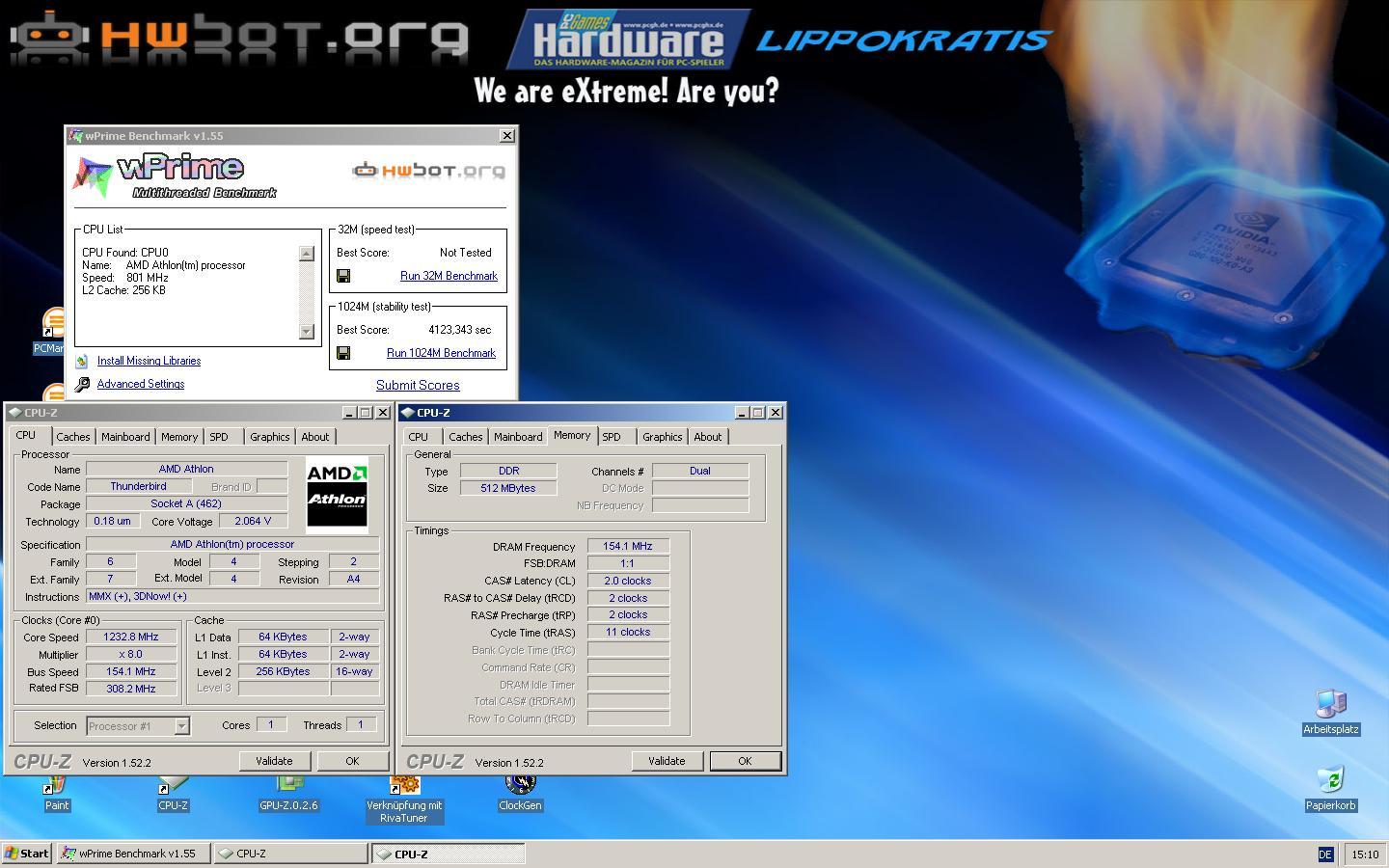Click the Install Missing Libraries link

(x=149, y=361)
